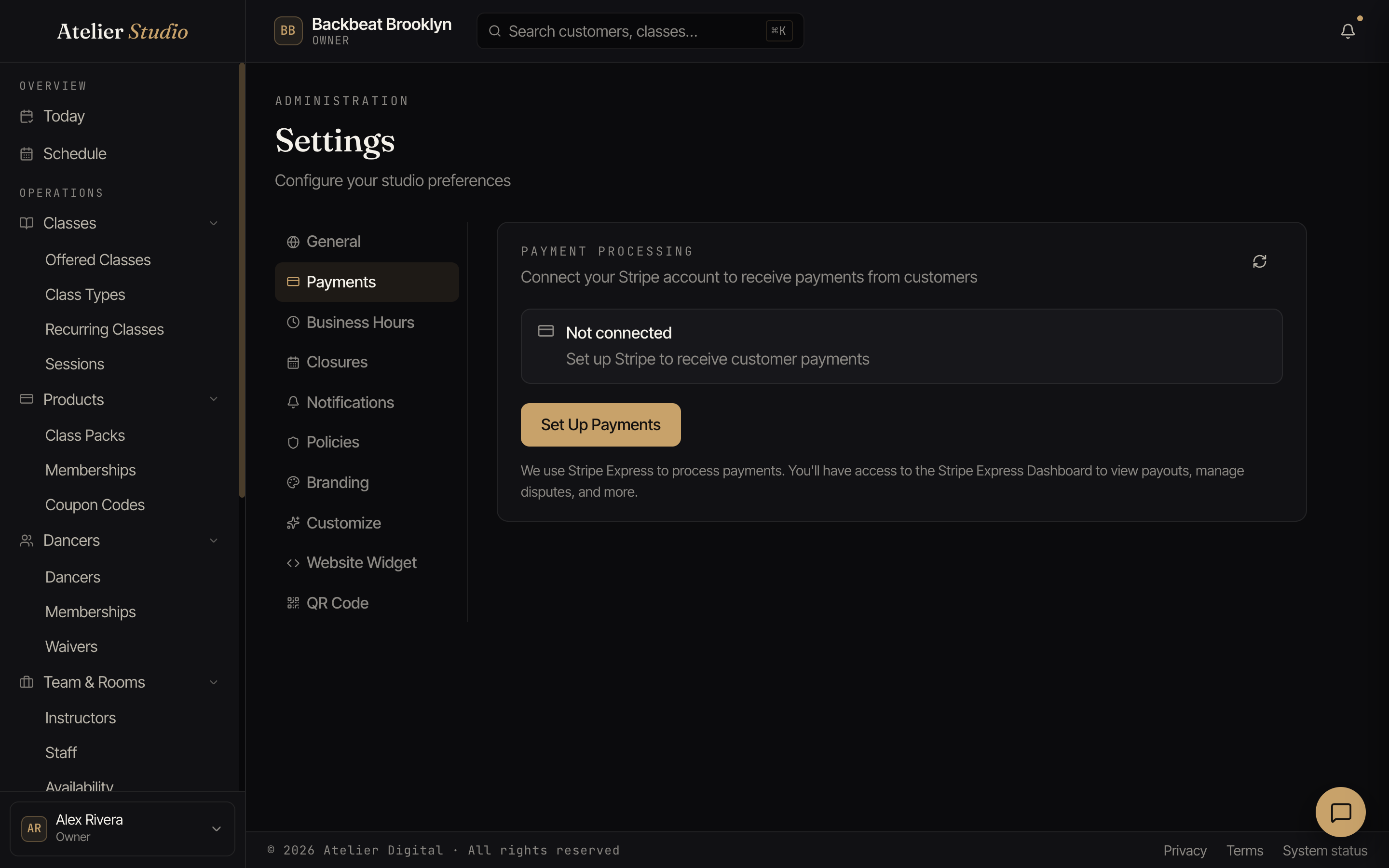1389x868 pixels.
Task: Open QR Code settings
Action: pyautogui.click(x=367, y=603)
